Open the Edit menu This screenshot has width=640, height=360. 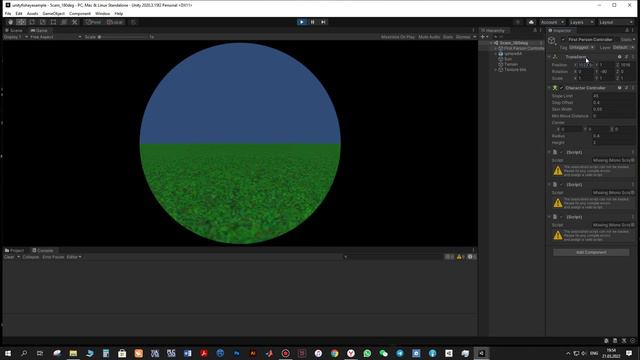19,13
